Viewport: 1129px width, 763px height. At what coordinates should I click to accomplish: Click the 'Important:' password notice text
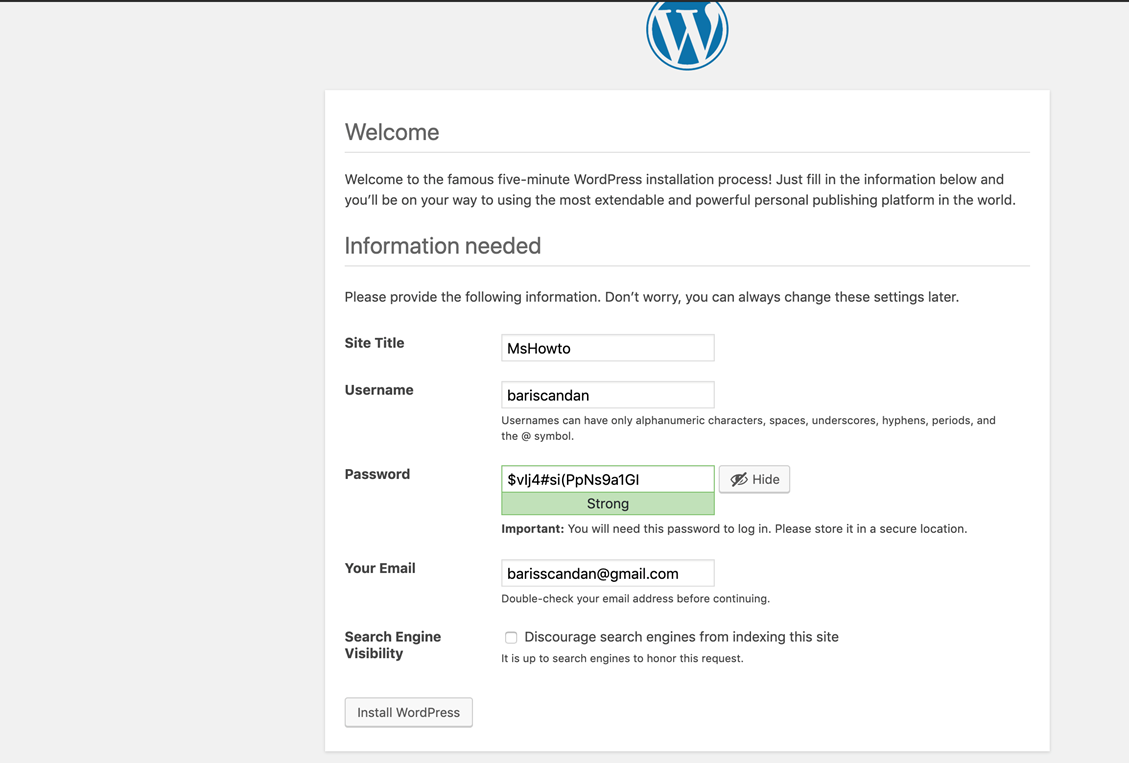(x=734, y=529)
